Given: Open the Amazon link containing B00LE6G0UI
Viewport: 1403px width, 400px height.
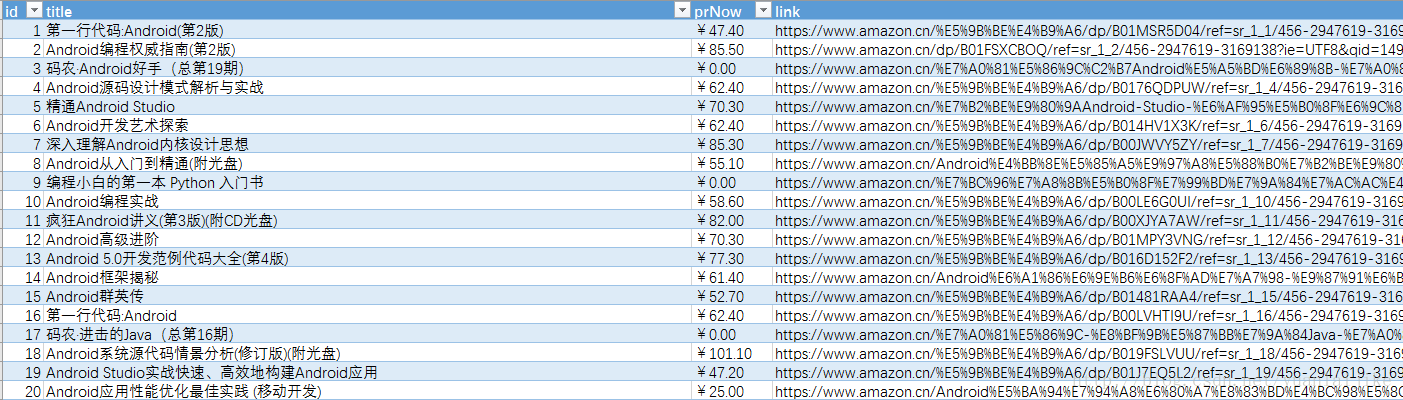Looking at the screenshot, I should (1088, 201).
